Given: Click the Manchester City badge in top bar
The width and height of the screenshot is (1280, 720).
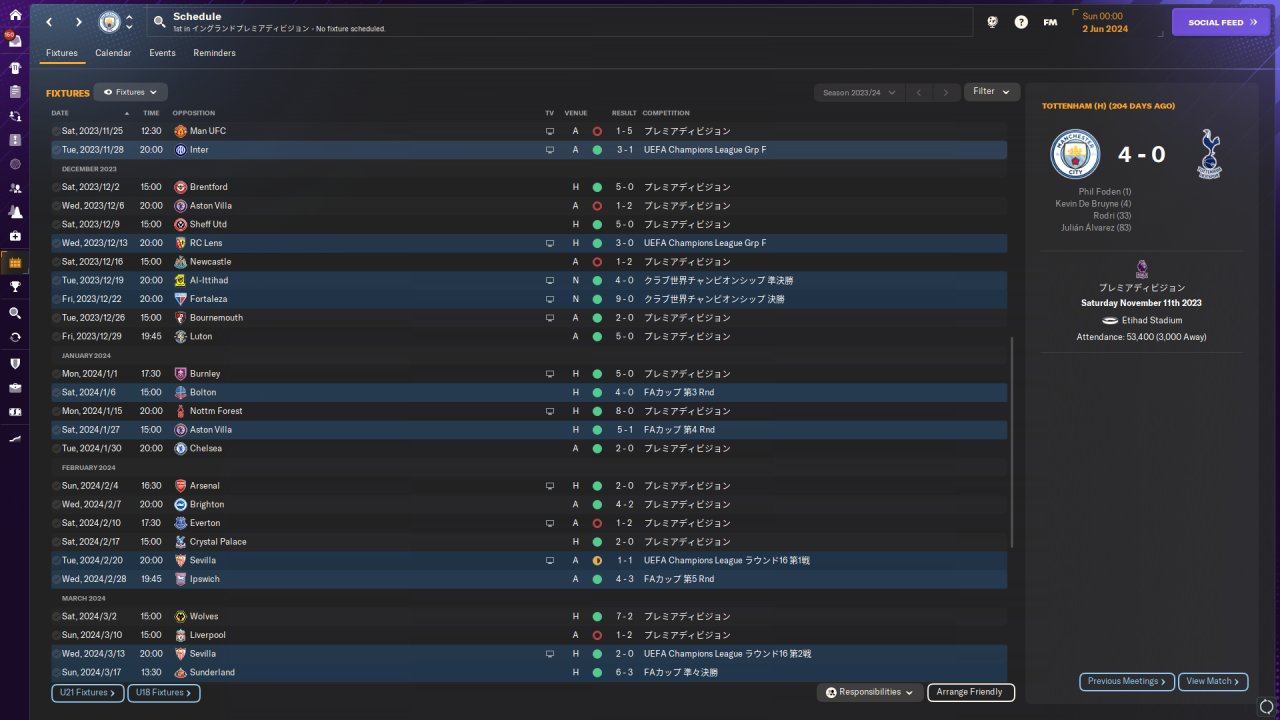Looking at the screenshot, I should 108,22.
